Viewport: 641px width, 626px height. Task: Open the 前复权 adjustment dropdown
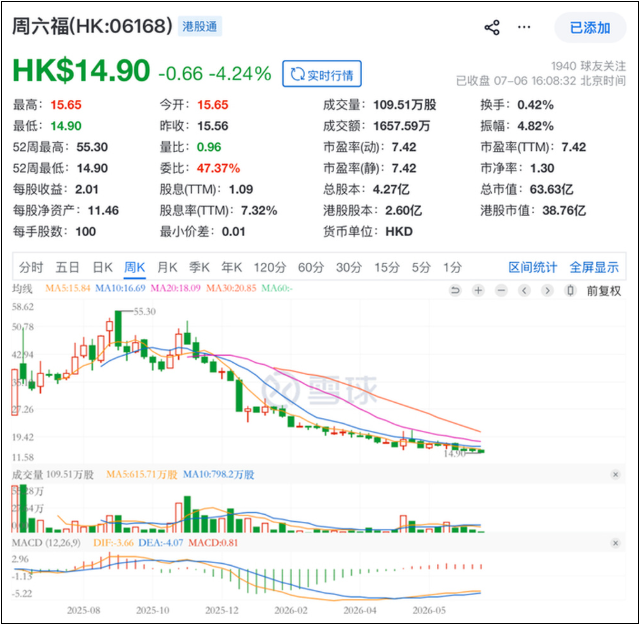pos(604,291)
